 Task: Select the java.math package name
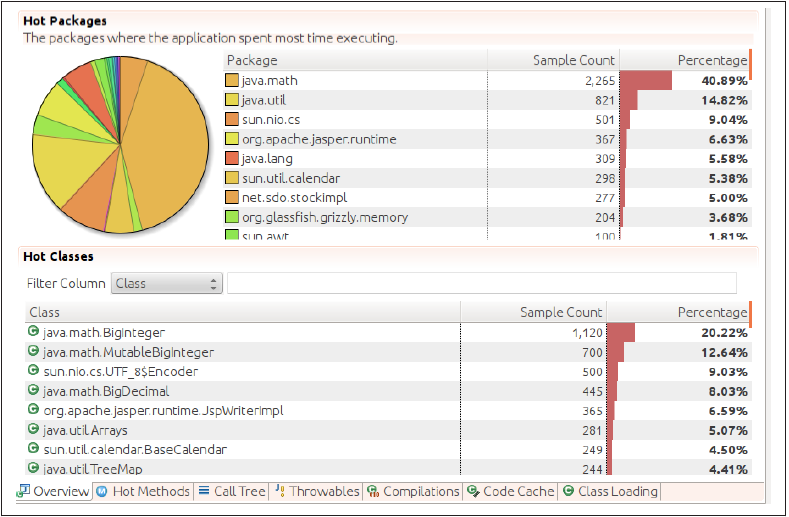(270, 81)
